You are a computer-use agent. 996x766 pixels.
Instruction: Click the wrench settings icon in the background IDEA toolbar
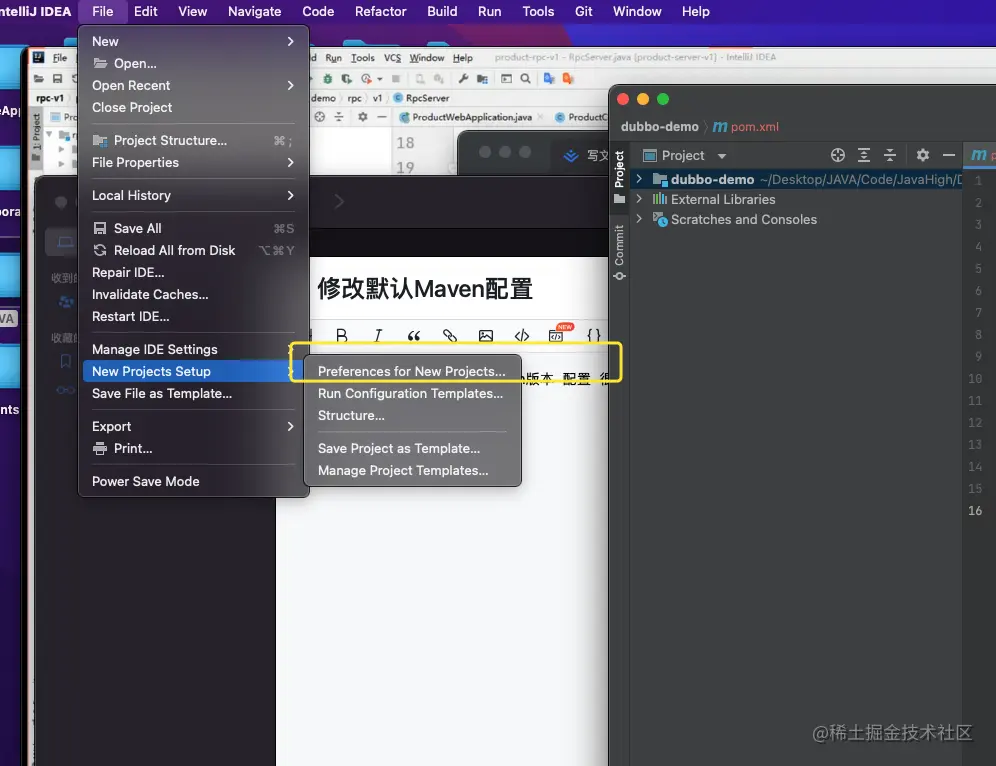click(463, 79)
